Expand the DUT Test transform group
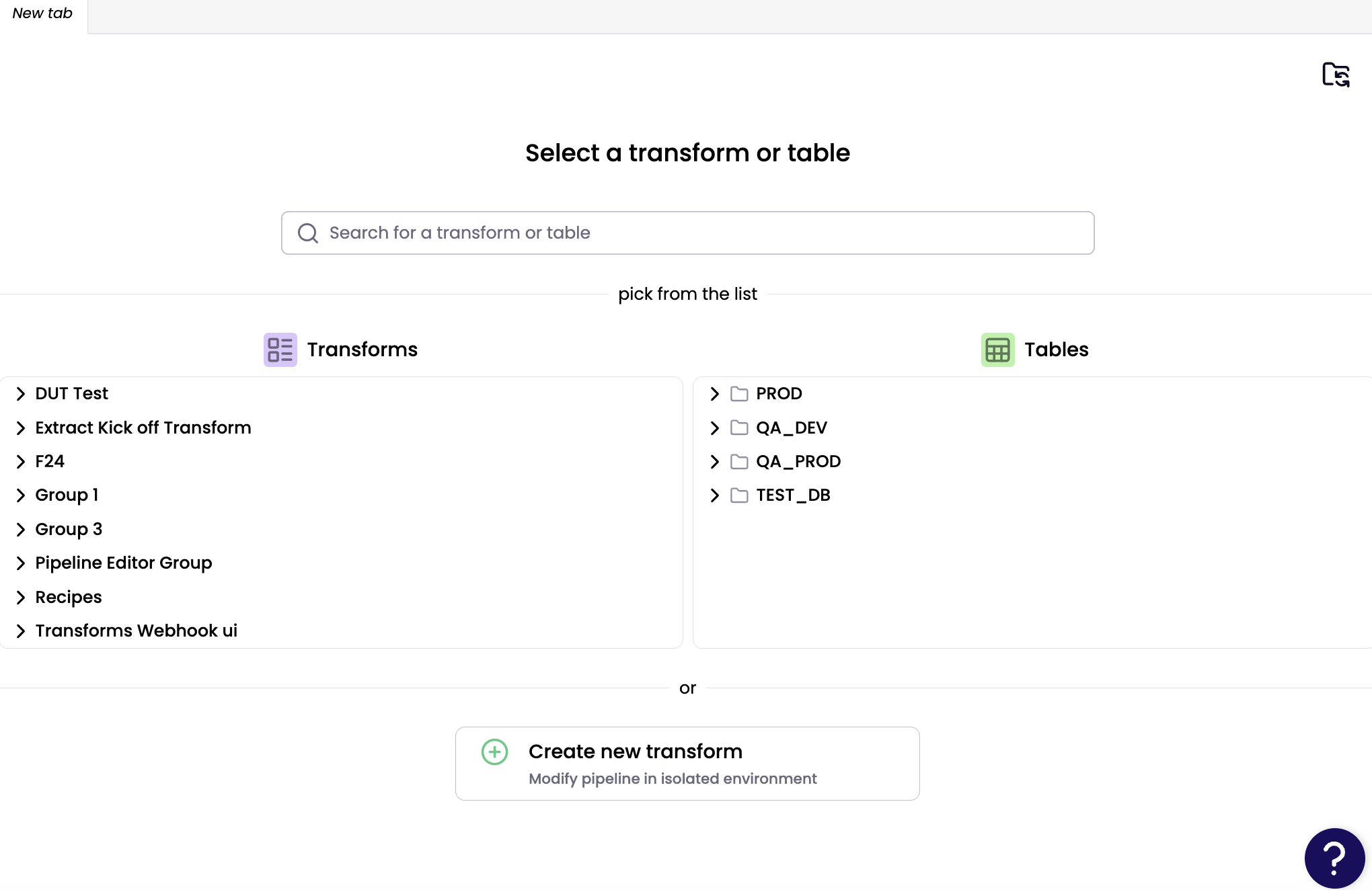Image resolution: width=1372 pixels, height=890 pixels. tap(21, 394)
